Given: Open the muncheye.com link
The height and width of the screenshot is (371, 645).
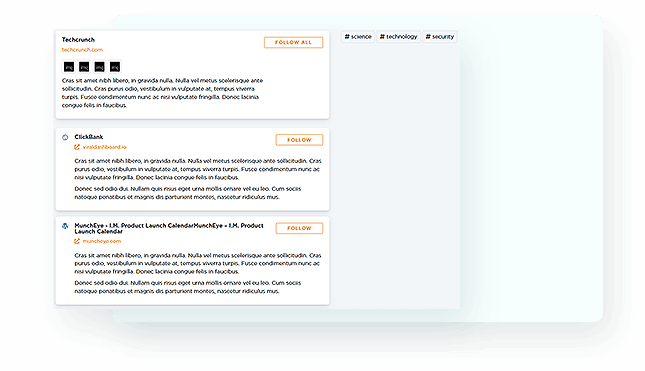Looking at the screenshot, I should [102, 241].
